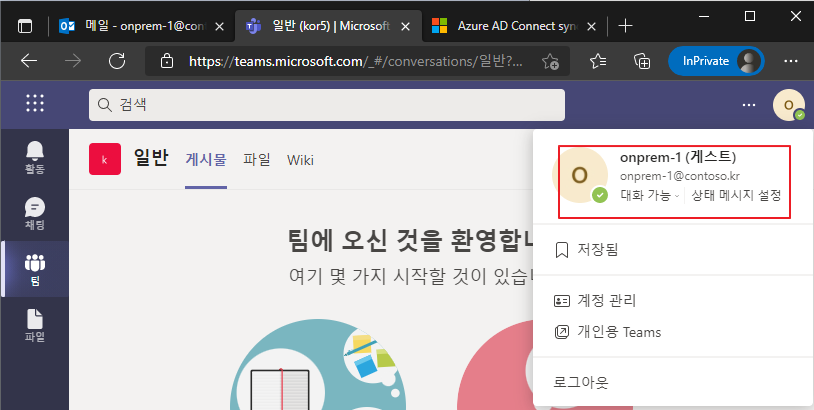Select the 파일 channel tab
Screen dimensions: 814x410
click(x=257, y=159)
